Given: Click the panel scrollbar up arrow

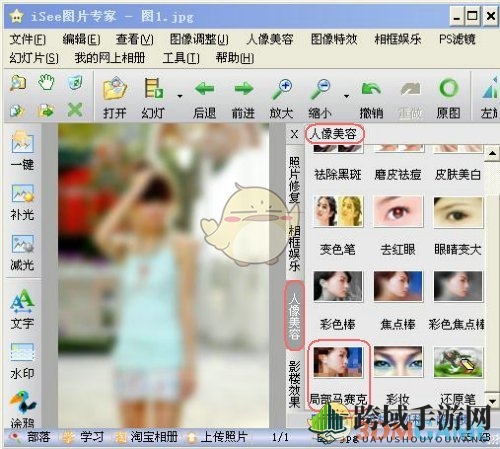Looking at the screenshot, I should 492,153.
